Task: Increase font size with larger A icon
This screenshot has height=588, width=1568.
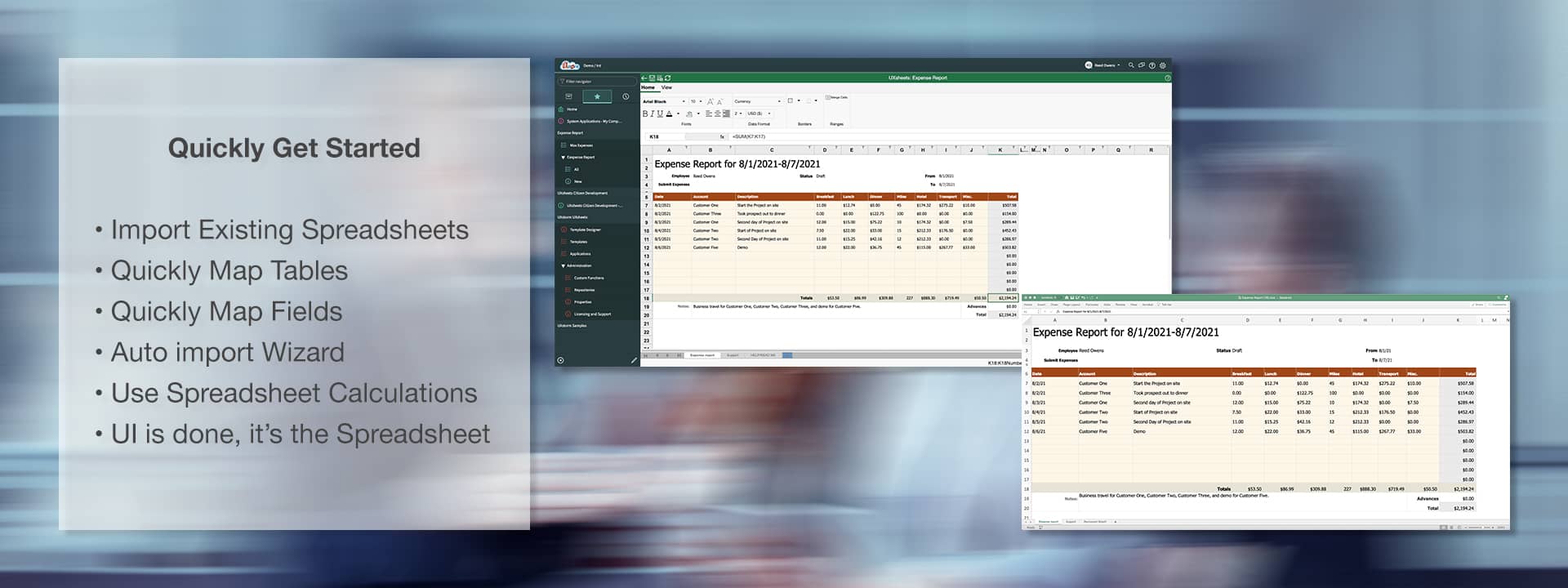Action: point(710,101)
